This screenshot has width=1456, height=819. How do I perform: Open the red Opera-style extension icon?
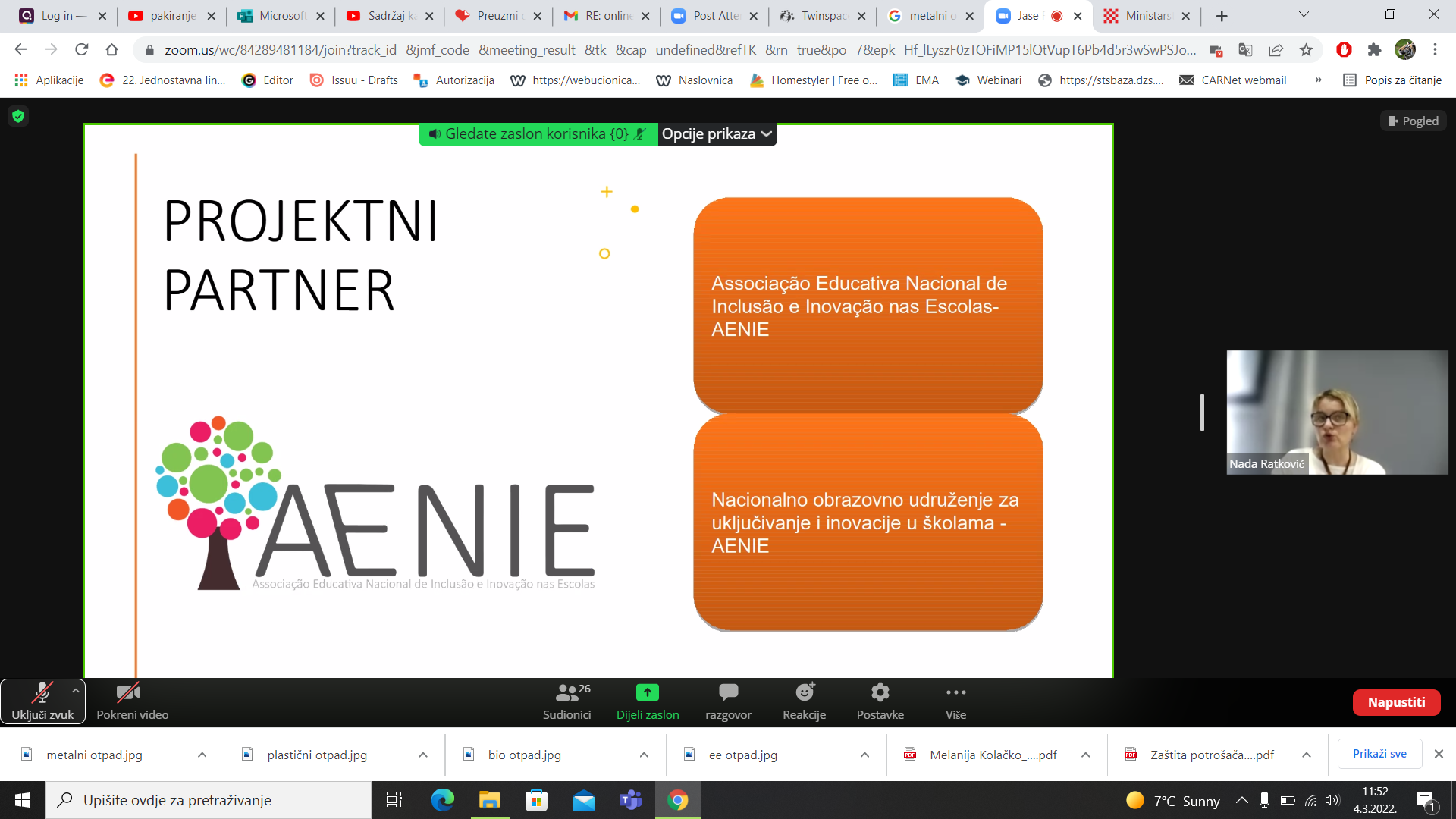(1344, 50)
